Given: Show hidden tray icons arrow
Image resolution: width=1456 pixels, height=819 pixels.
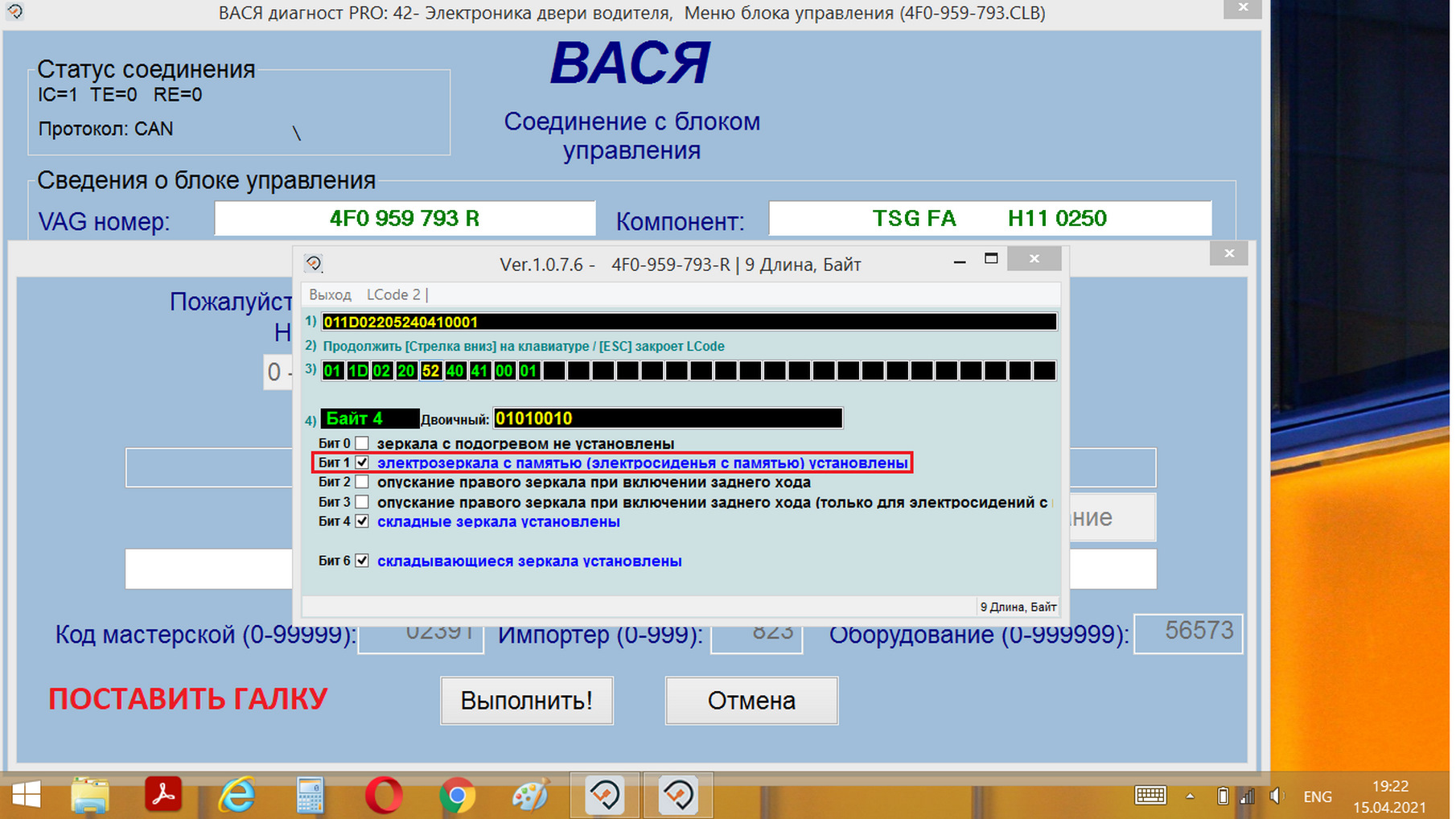Looking at the screenshot, I should (1190, 796).
